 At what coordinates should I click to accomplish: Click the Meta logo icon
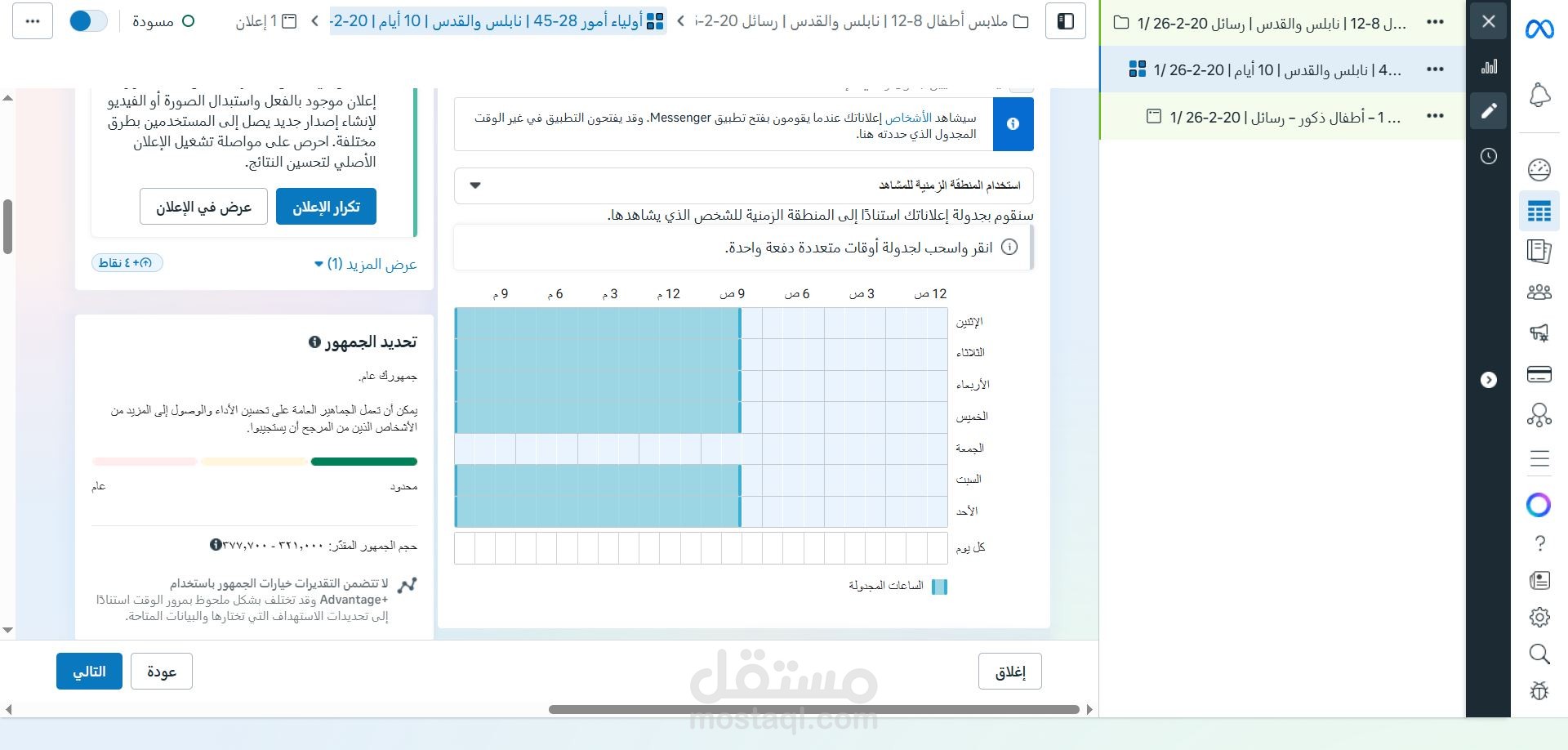1539,30
